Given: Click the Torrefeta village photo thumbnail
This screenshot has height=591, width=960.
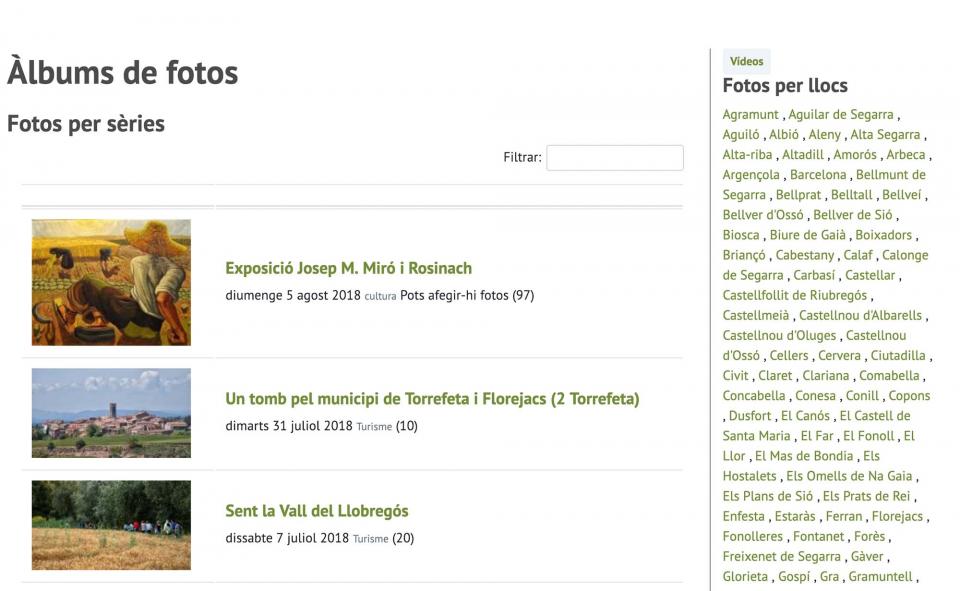Looking at the screenshot, I should [x=111, y=413].
